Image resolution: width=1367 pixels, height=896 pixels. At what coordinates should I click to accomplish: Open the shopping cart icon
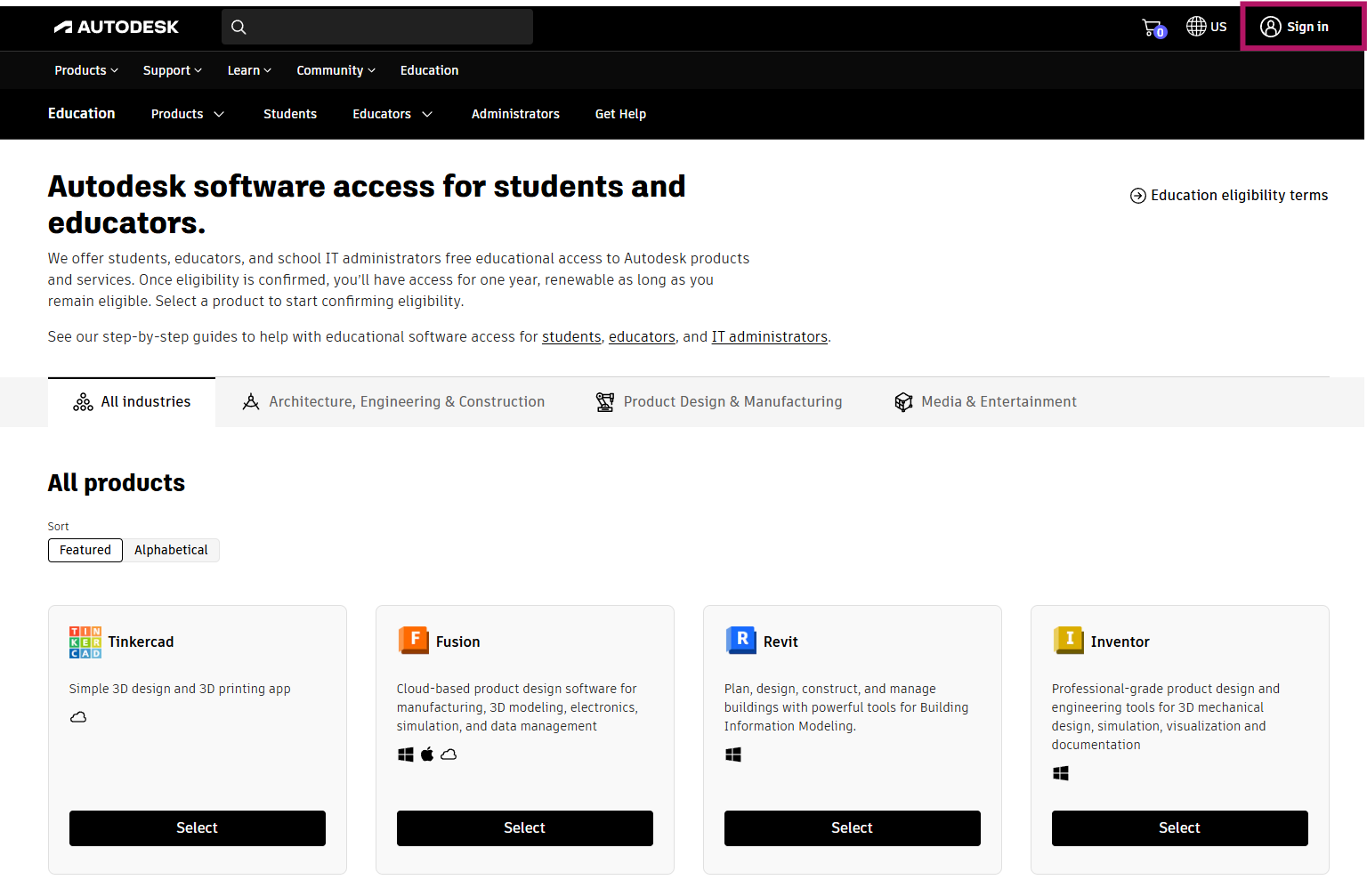(1153, 28)
